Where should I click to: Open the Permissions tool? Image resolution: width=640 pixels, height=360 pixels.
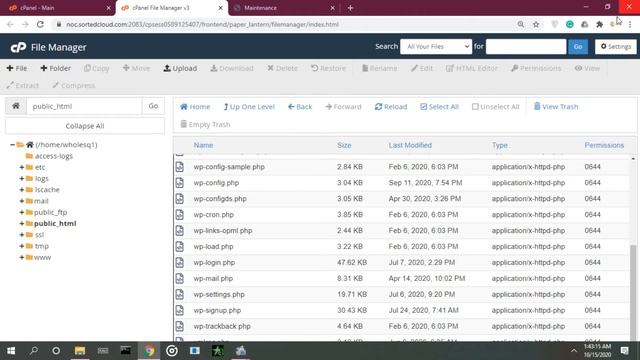click(536, 68)
